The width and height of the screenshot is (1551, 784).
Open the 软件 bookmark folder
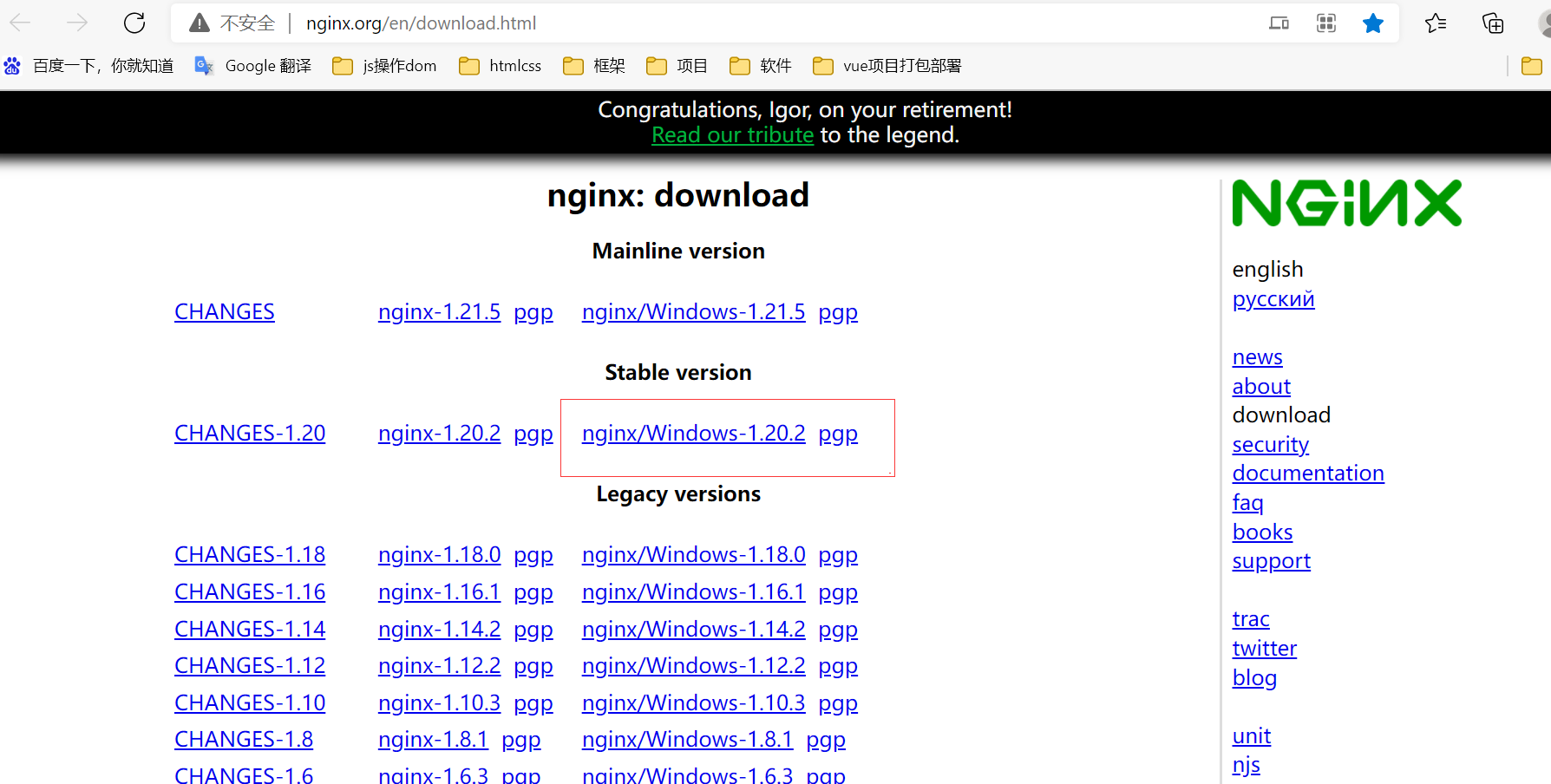[x=761, y=66]
